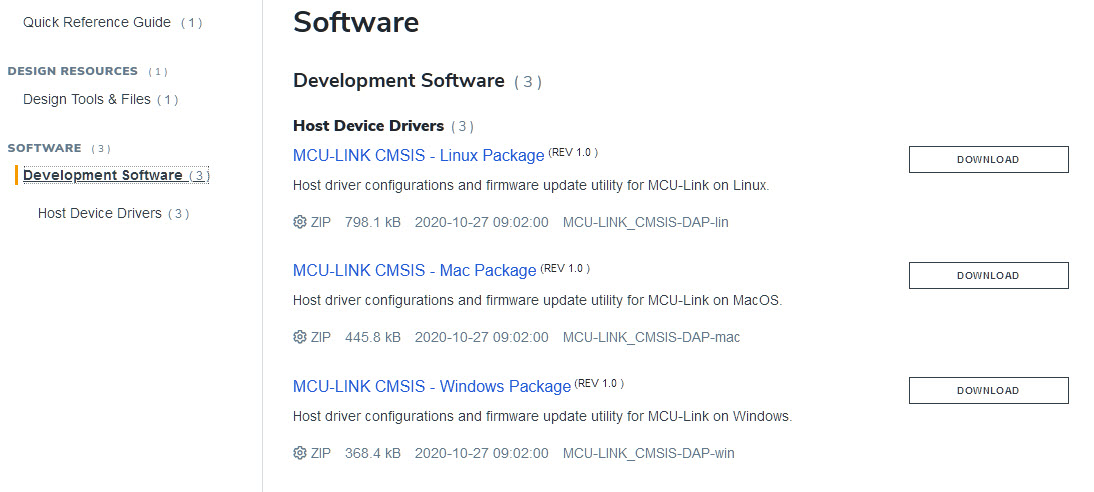The width and height of the screenshot is (1094, 492).
Task: Download the MCU-LINK CMSIS Mac Package
Action: (988, 275)
